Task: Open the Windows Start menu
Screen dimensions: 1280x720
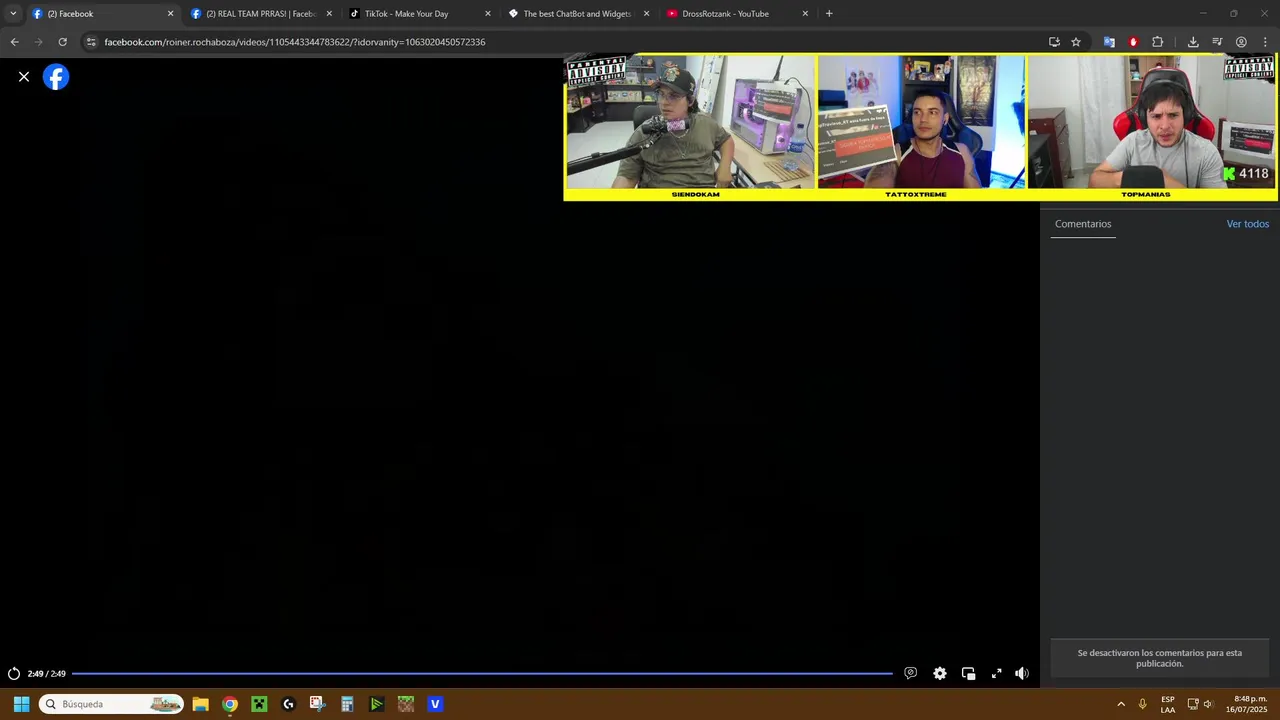Action: (x=21, y=704)
